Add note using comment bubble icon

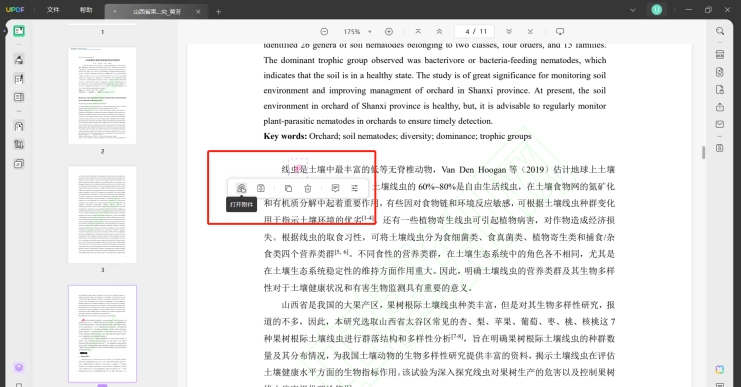[335, 188]
